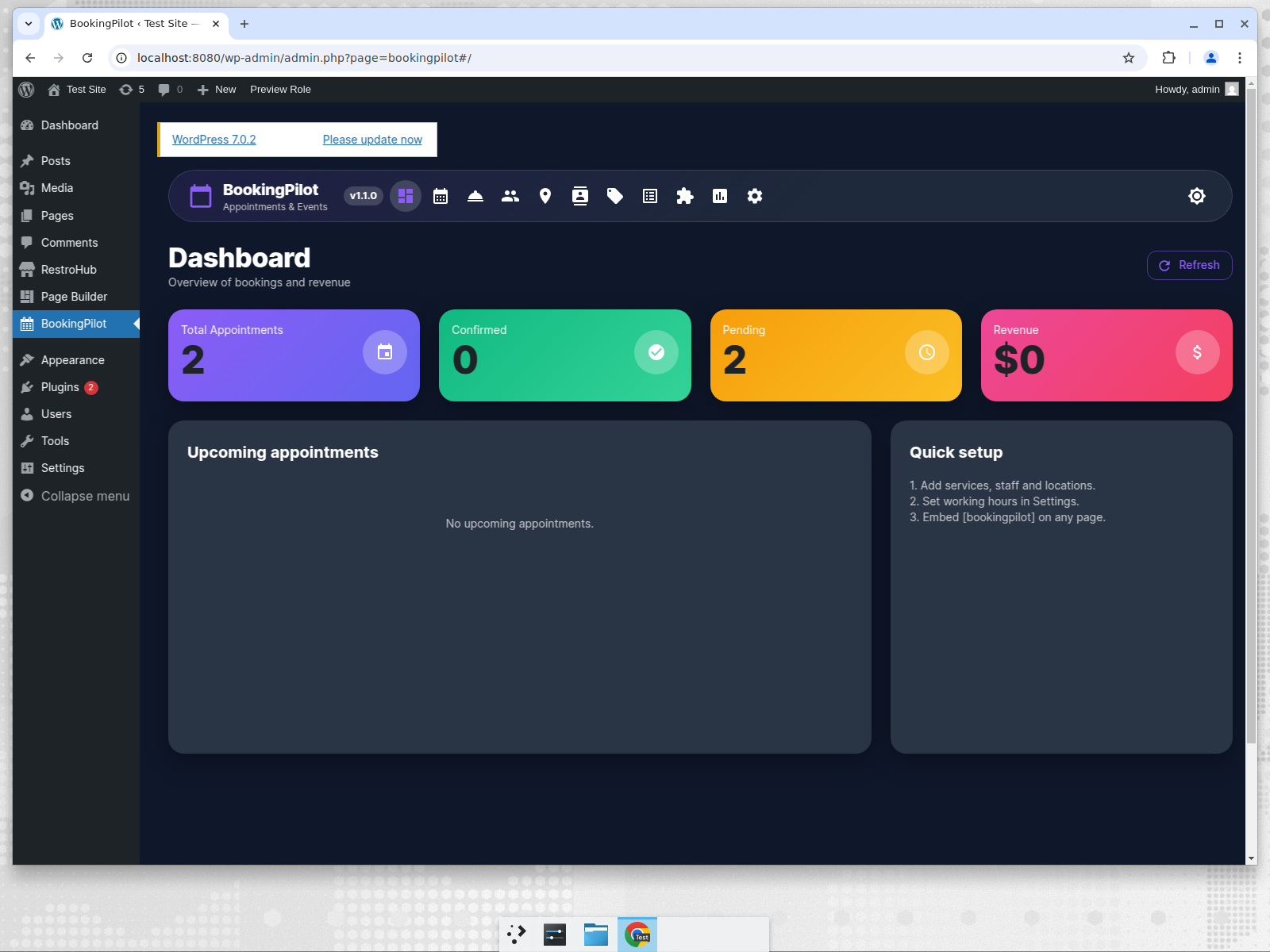Refresh the dashboard data
Viewport: 1270px width, 952px height.
coord(1189,265)
